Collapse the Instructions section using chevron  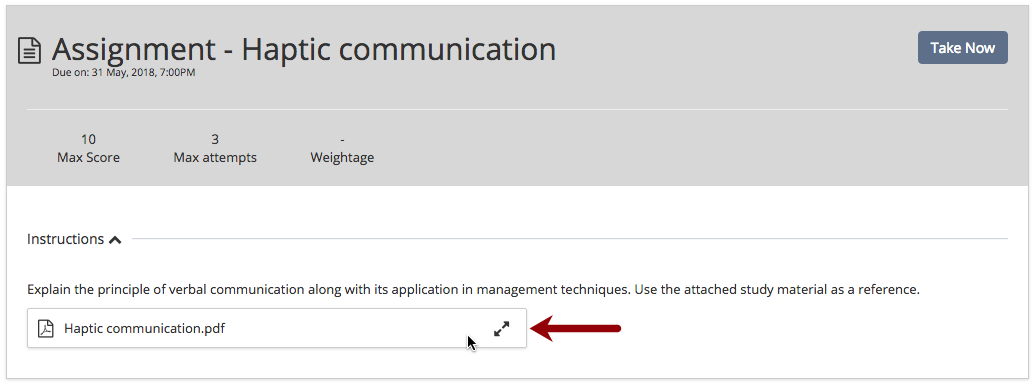pos(115,240)
